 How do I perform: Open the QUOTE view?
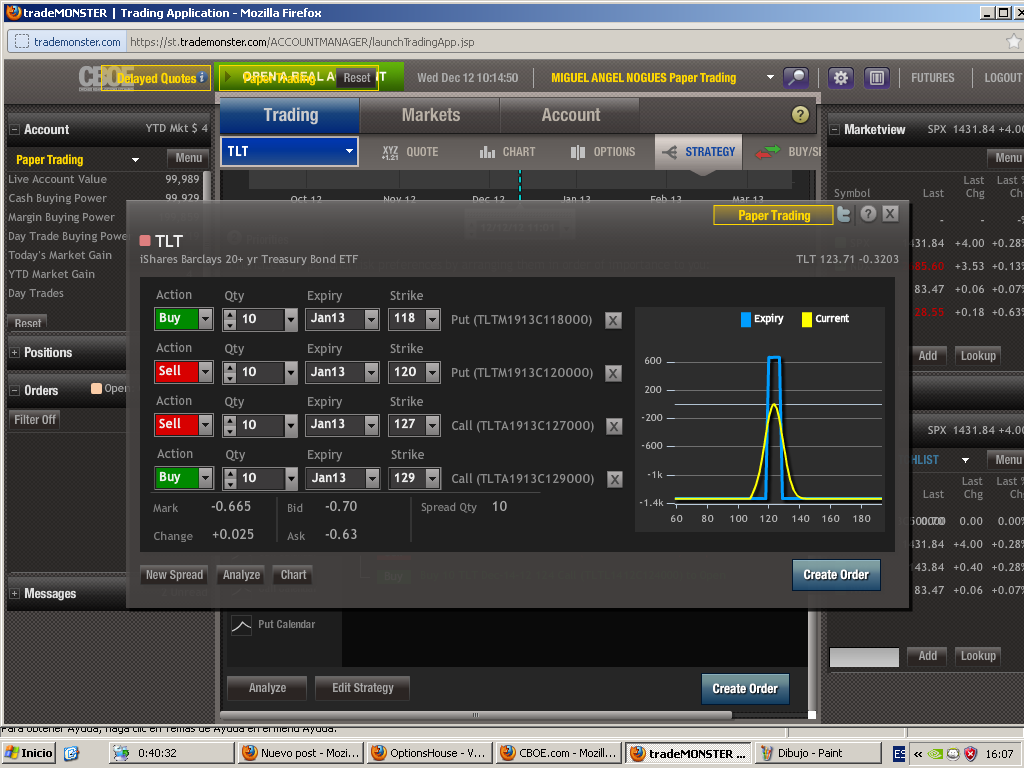[410, 152]
